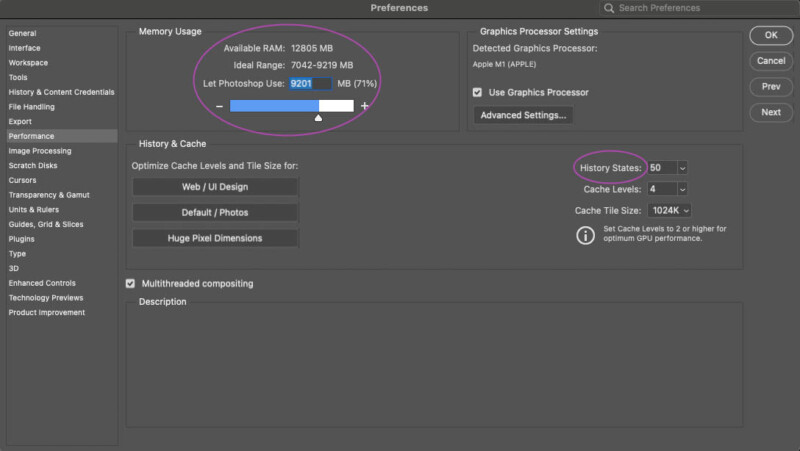The width and height of the screenshot is (800, 451).
Task: Open the Type category
Action: tap(17, 254)
